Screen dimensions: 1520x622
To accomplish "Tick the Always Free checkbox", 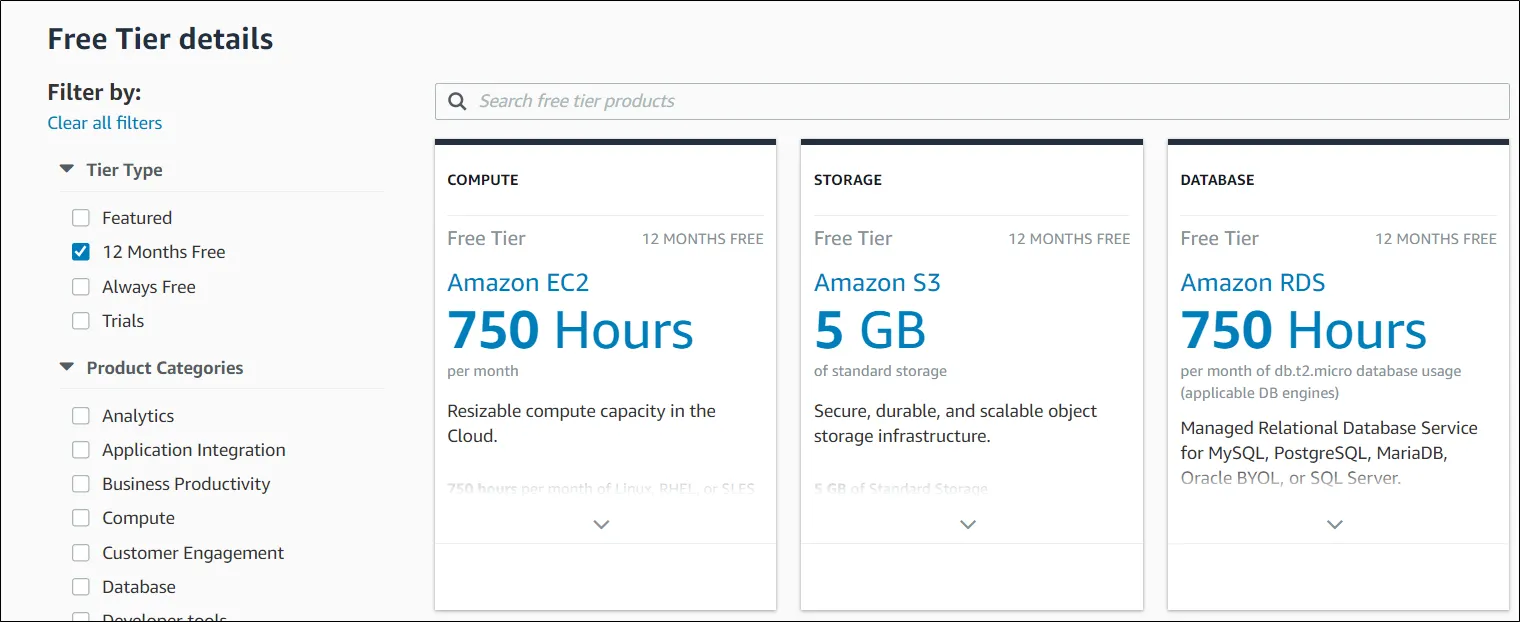I will pyautogui.click(x=81, y=287).
